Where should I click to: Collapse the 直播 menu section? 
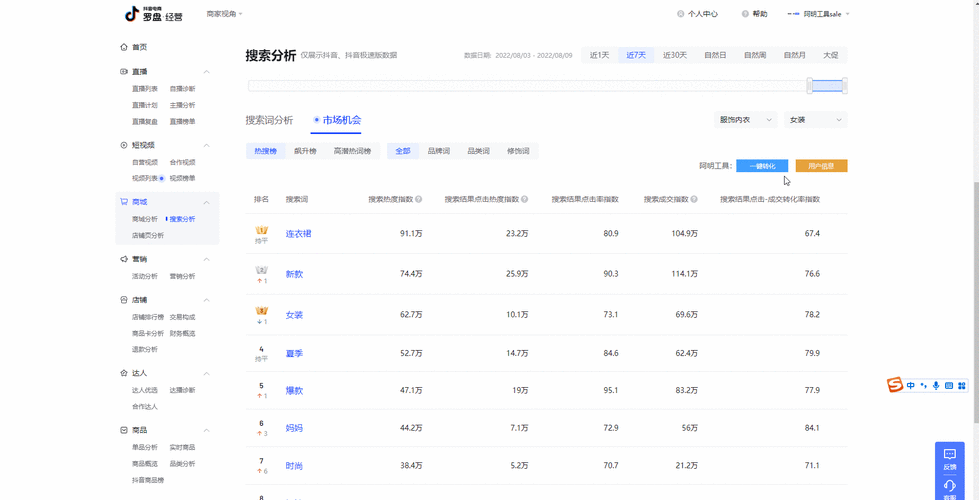pyautogui.click(x=207, y=72)
